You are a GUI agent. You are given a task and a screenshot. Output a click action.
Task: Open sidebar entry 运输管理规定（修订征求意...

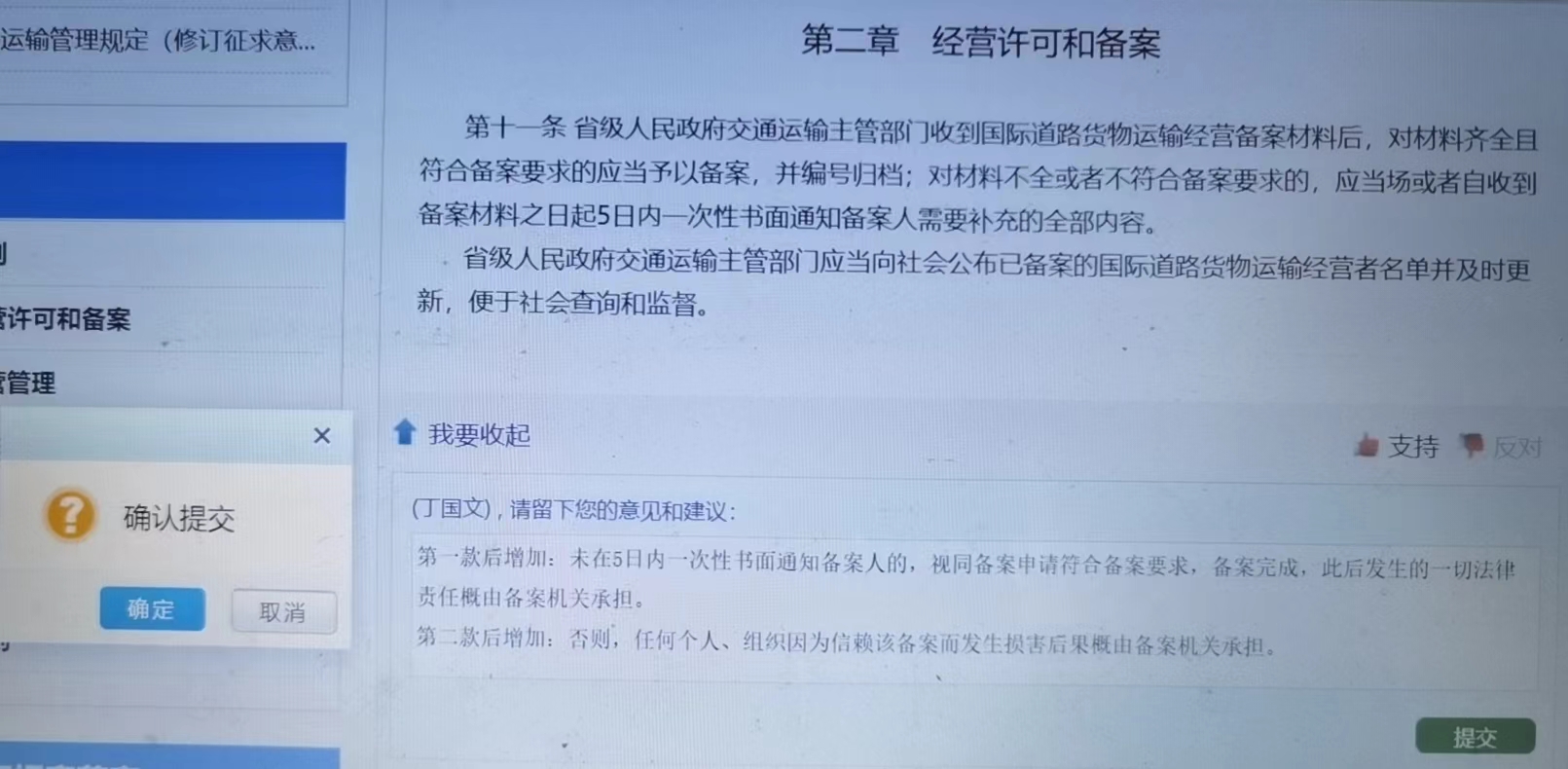tap(158, 41)
